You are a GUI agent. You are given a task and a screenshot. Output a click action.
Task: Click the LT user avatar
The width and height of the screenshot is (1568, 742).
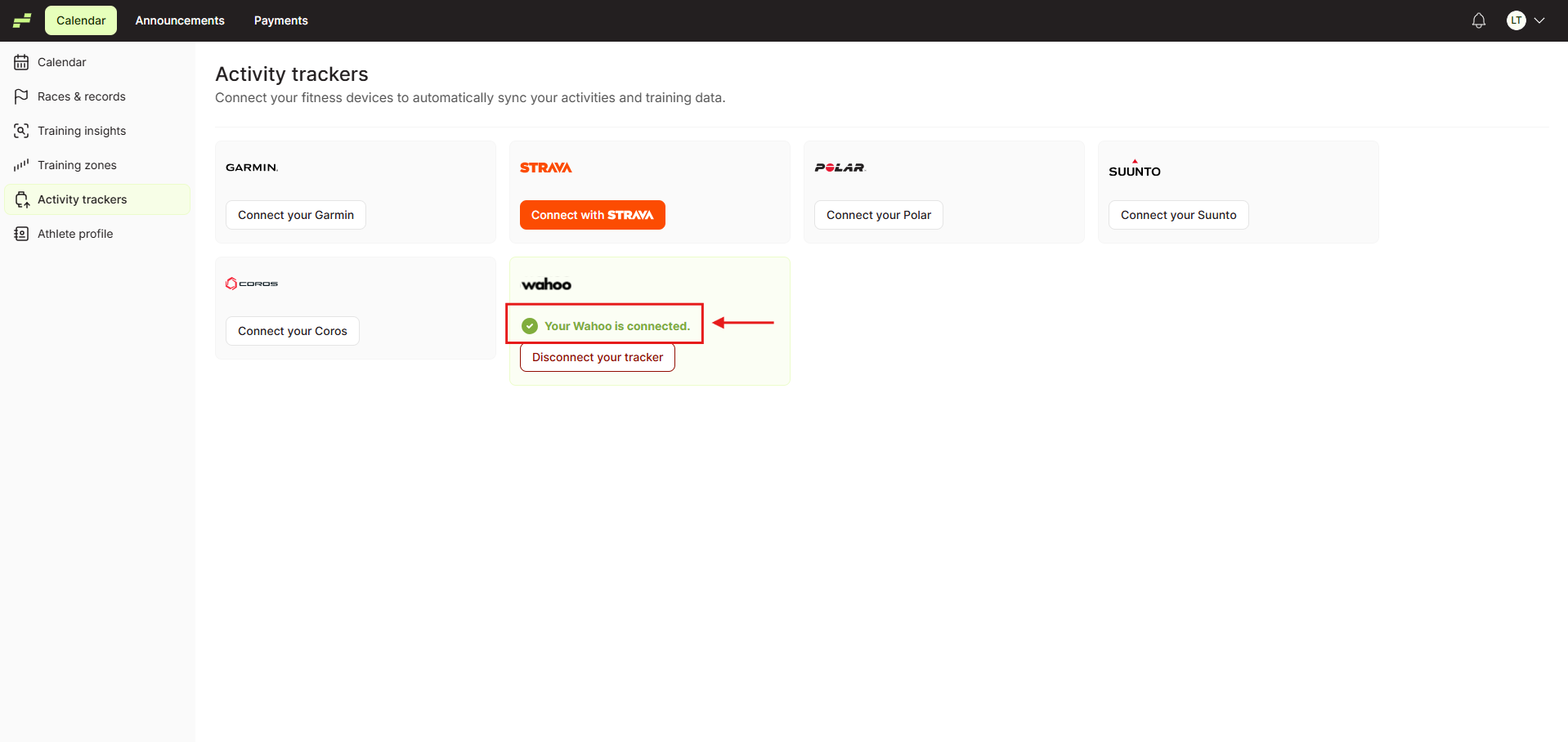1516,20
